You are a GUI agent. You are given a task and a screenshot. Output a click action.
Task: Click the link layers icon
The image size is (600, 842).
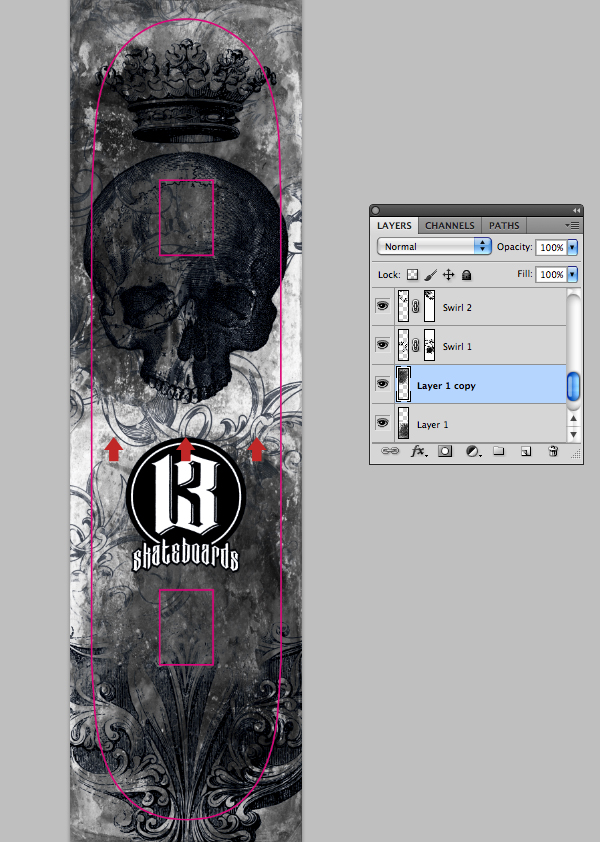click(x=390, y=451)
